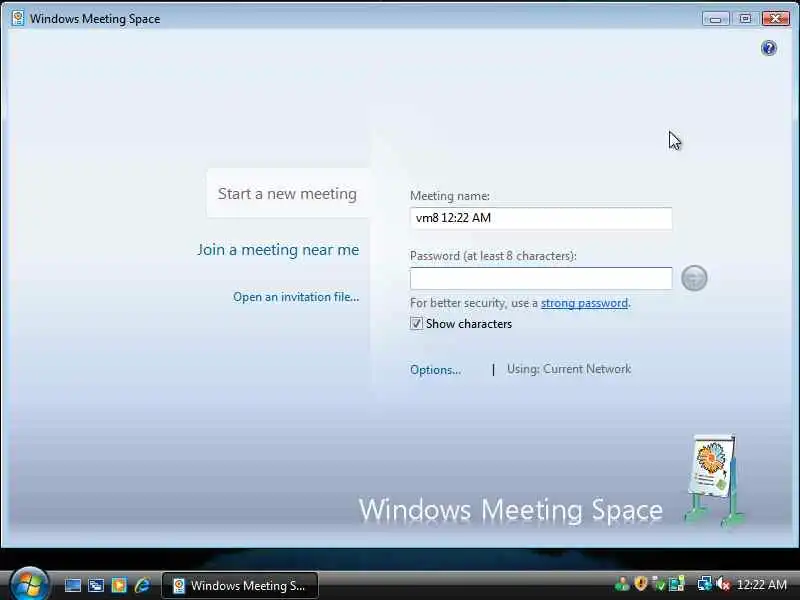Close the Windows Meeting Space window
Viewport: 800px width, 600px height.
pos(775,19)
